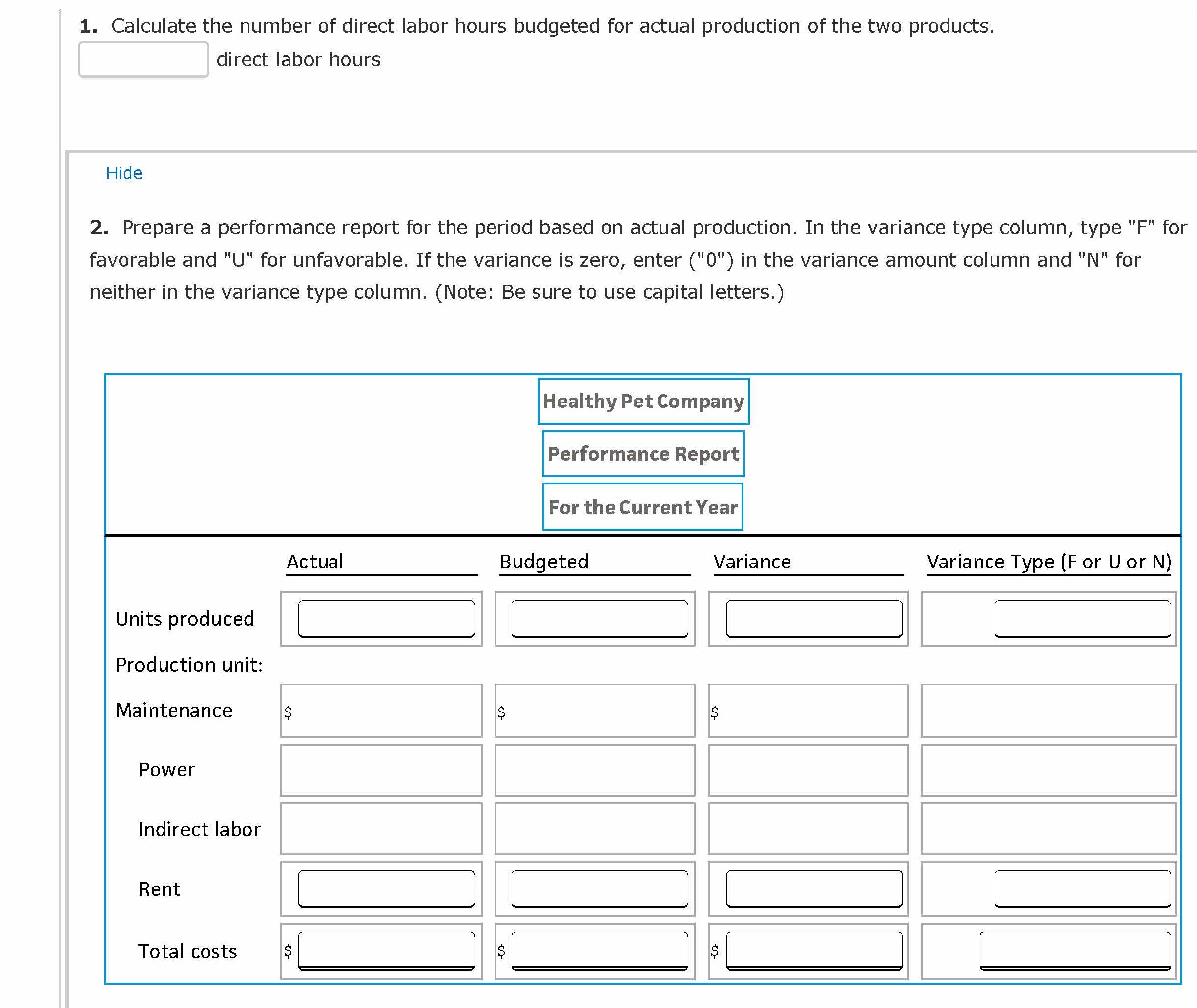Viewport: 1197px width, 1008px height.
Task: Click Total costs Actual input box
Action: (x=386, y=951)
